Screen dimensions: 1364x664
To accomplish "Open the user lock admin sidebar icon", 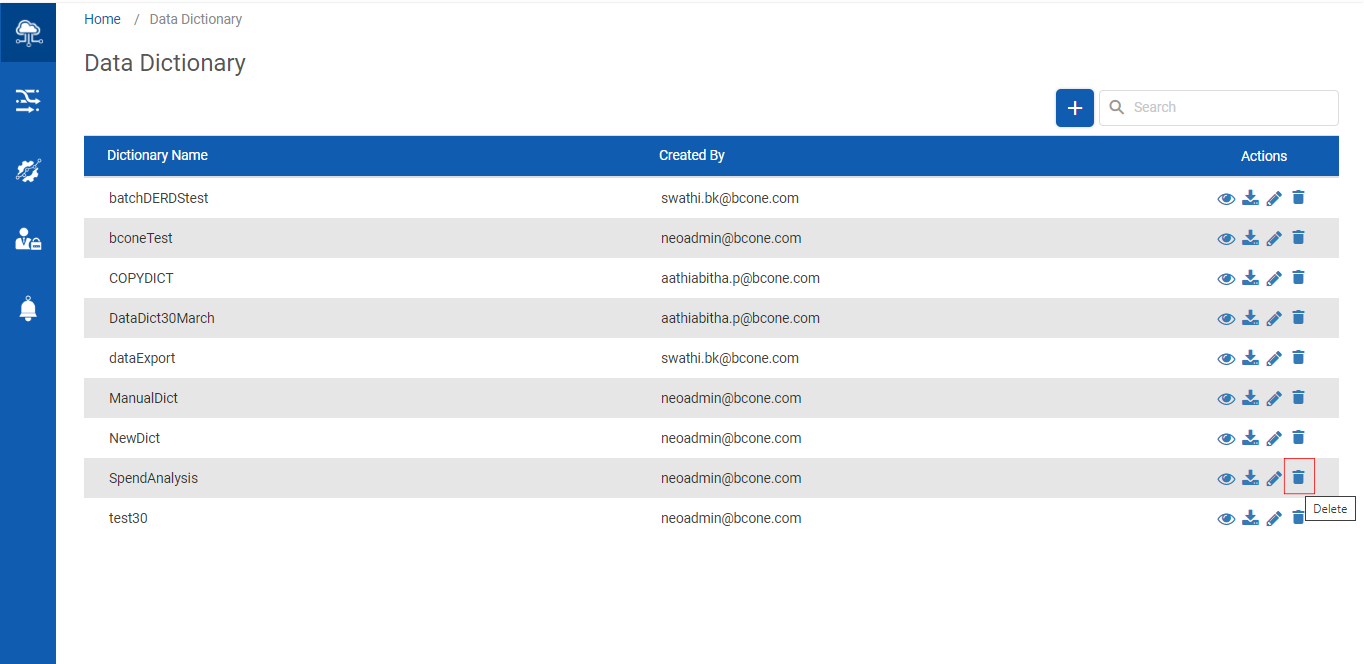I will (28, 239).
